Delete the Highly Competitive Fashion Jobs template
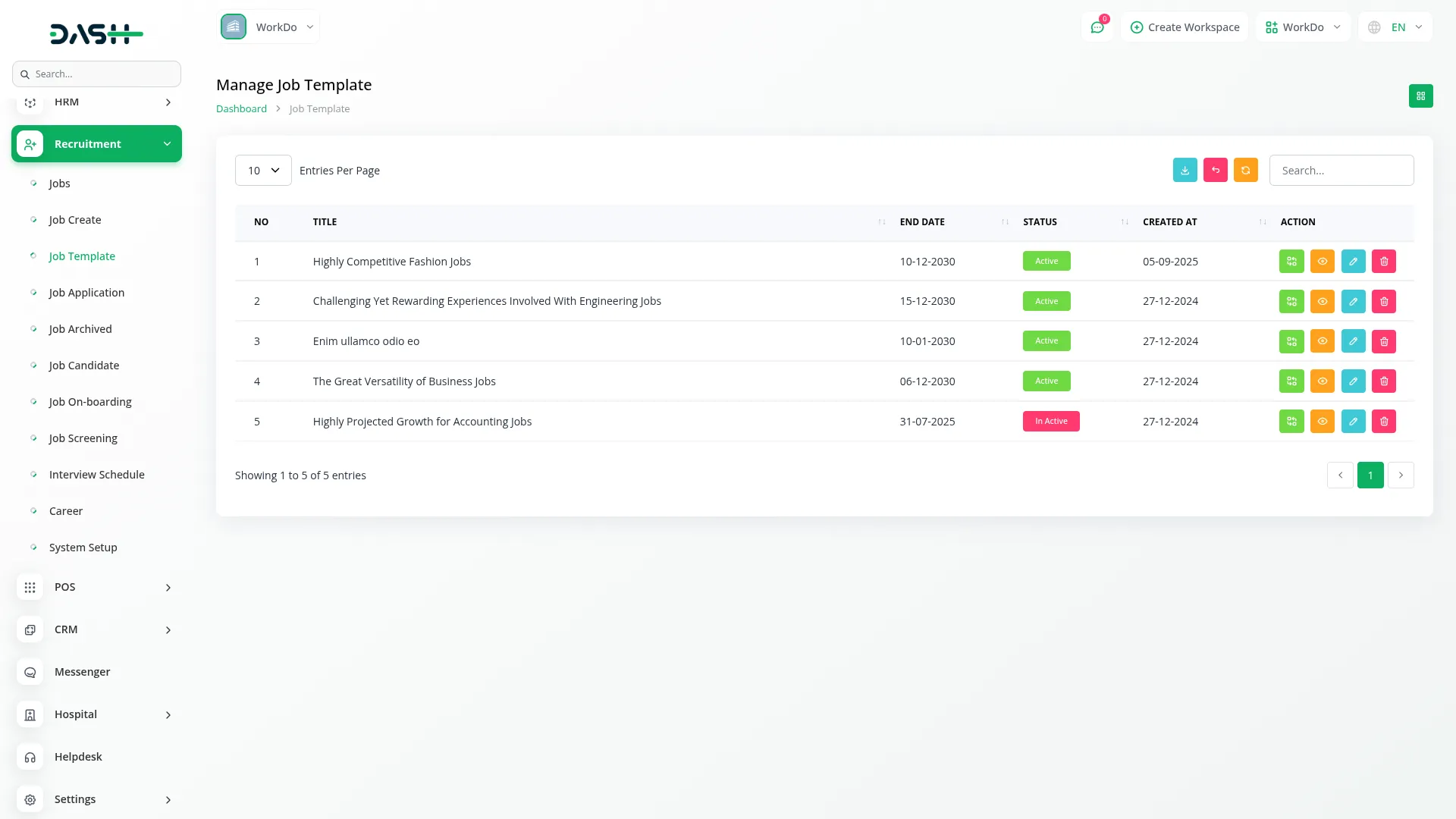Image resolution: width=1456 pixels, height=819 pixels. click(x=1383, y=261)
